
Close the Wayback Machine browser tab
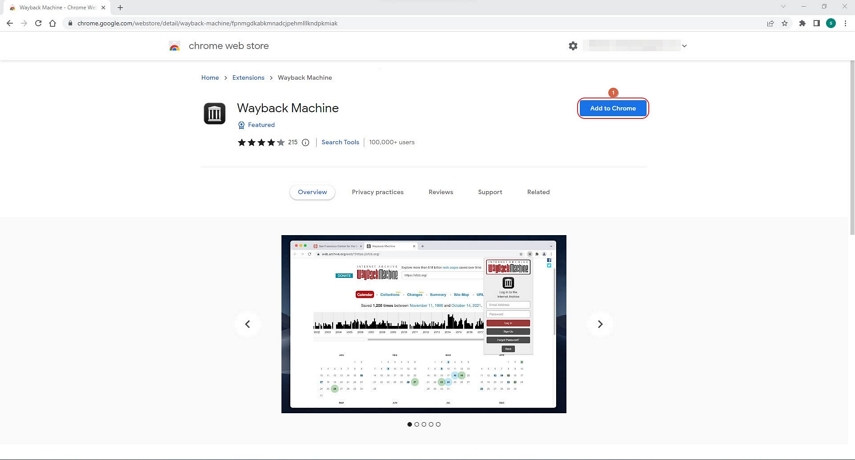coord(103,8)
